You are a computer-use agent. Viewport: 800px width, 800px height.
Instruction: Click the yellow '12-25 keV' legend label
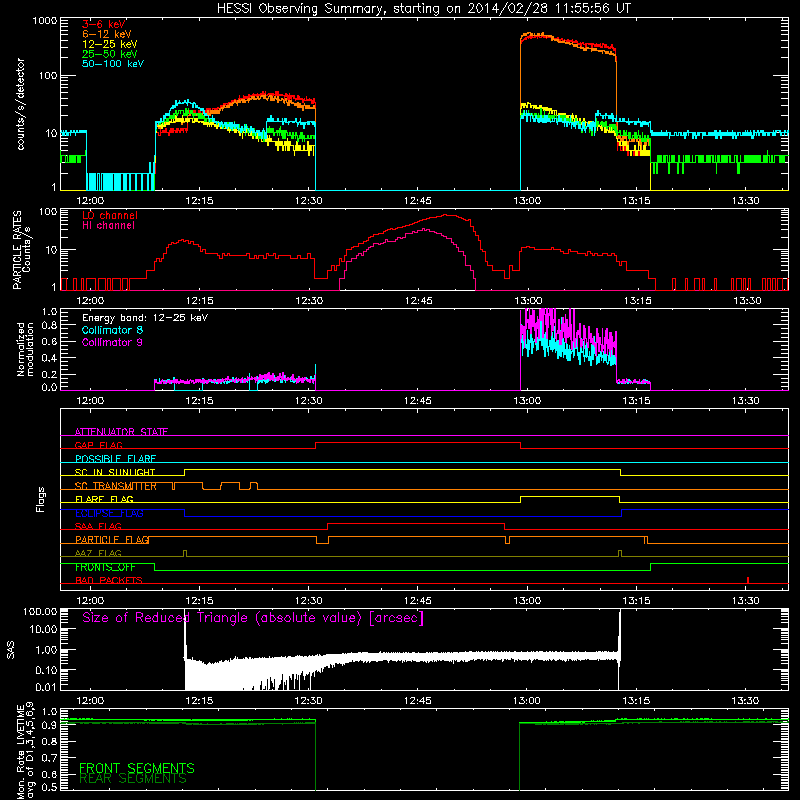110,44
